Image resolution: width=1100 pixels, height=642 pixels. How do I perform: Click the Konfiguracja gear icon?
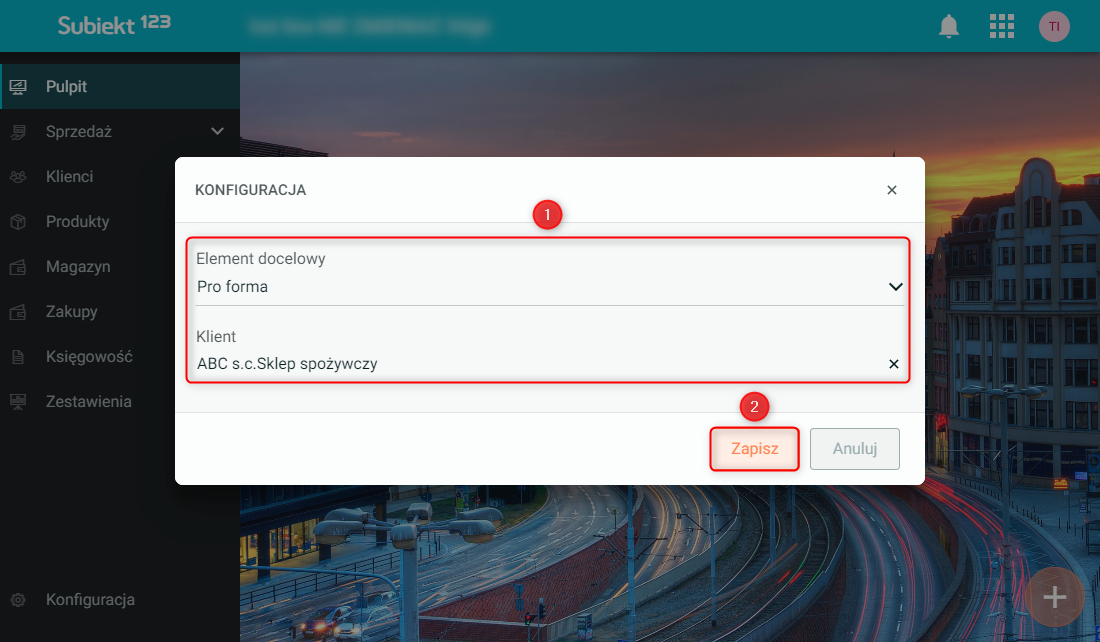[18, 600]
